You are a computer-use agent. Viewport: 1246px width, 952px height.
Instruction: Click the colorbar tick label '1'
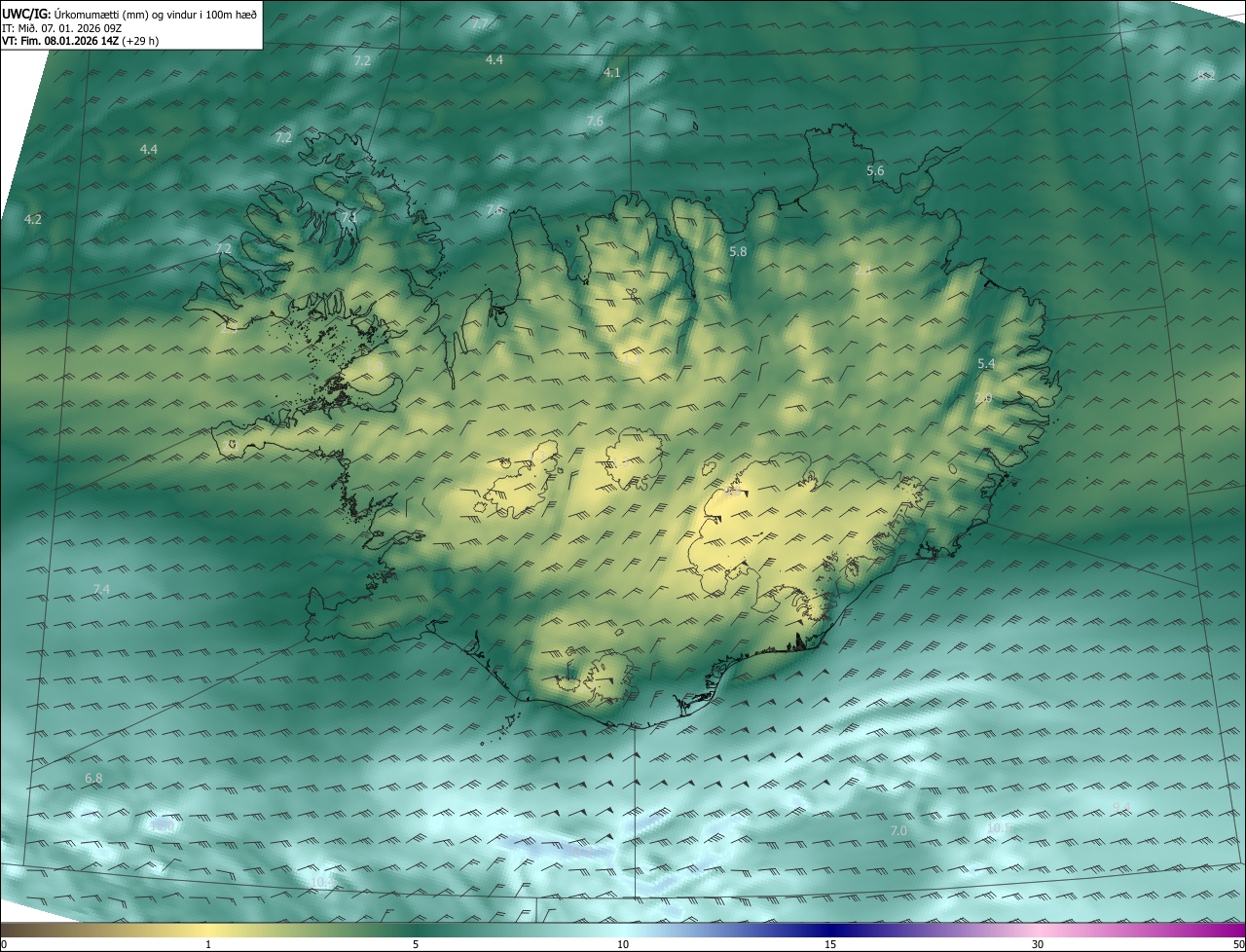pos(208,944)
